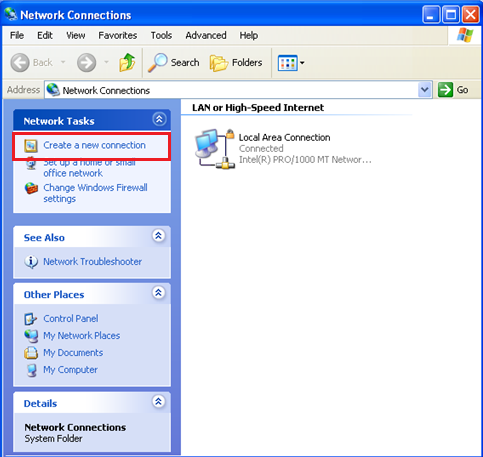The width and height of the screenshot is (483, 457).
Task: Open the Help menu
Action: [249, 35]
